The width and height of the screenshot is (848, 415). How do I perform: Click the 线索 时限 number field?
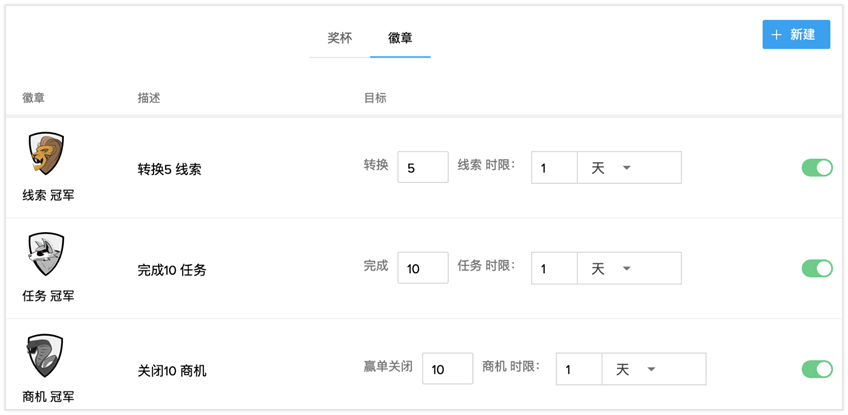pyautogui.click(x=554, y=168)
